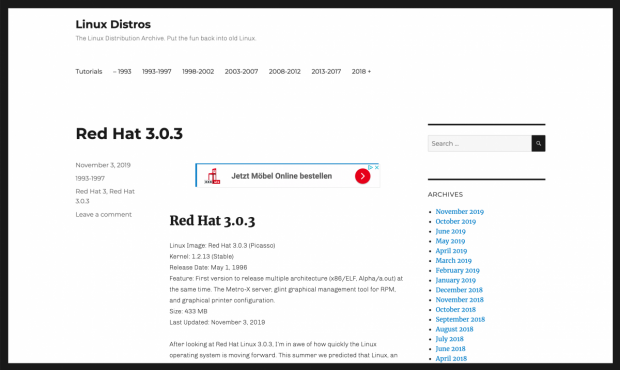The image size is (620, 370).
Task: Click the serif Red Hat 3.0.3 article heading
Action: point(212,221)
